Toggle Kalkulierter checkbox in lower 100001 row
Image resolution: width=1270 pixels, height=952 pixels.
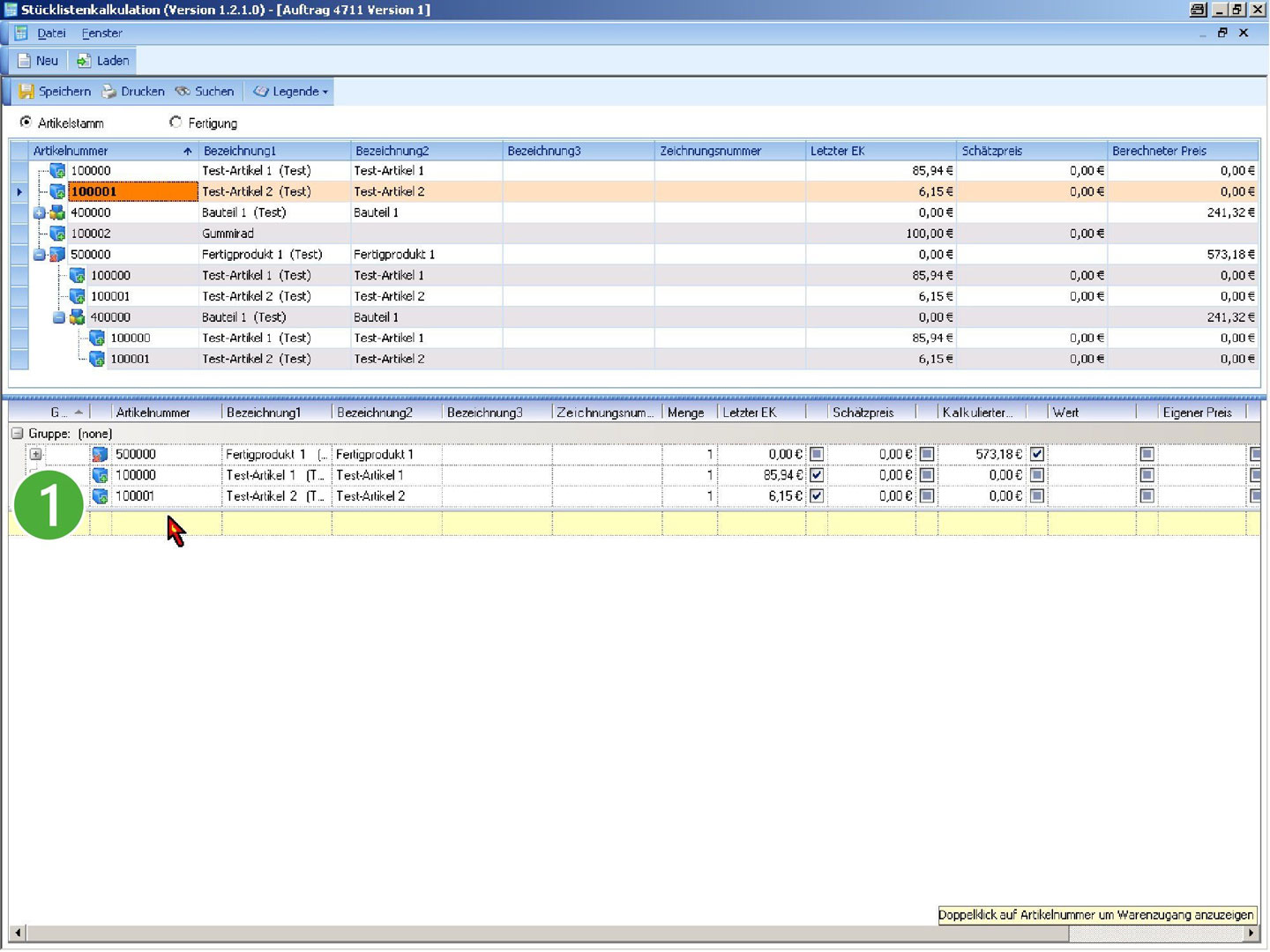1037,496
